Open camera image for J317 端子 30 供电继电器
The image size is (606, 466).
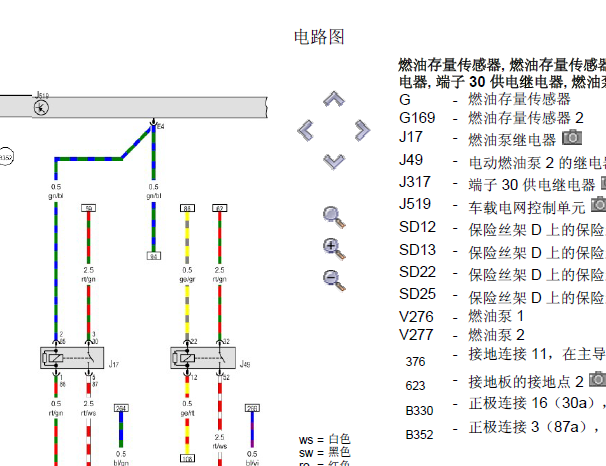pyautogui.click(x=603, y=182)
